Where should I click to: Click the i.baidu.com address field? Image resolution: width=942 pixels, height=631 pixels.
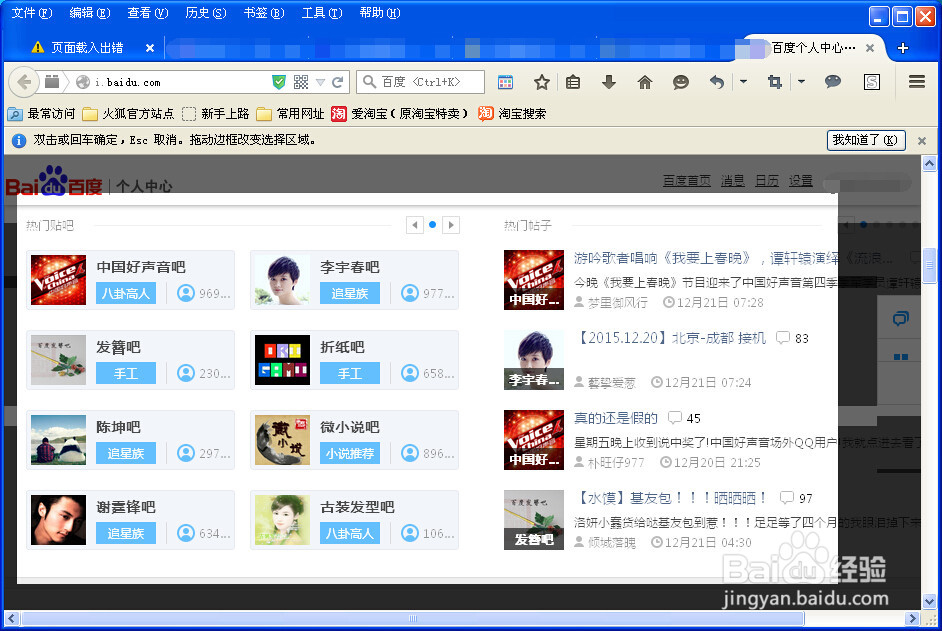[x=180, y=82]
